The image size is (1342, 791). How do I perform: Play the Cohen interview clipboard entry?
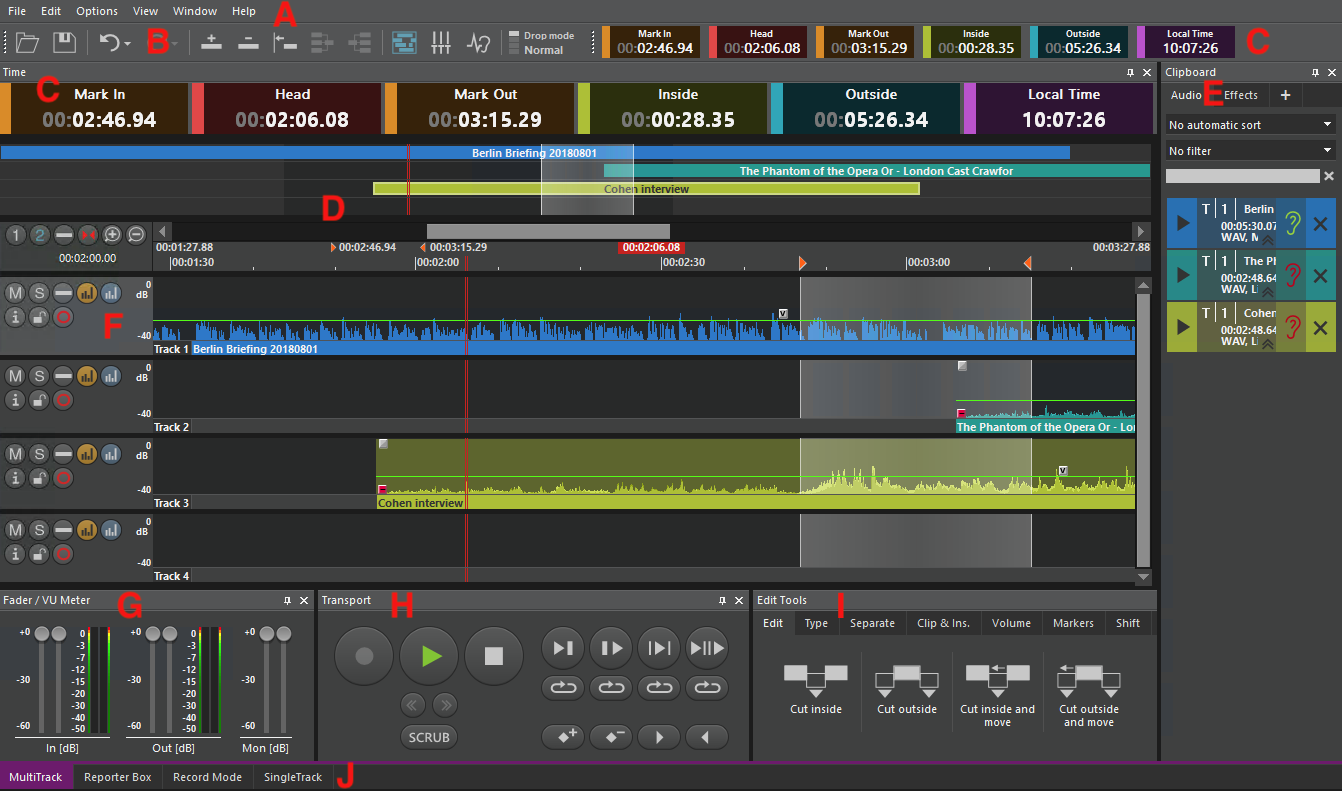[1182, 327]
